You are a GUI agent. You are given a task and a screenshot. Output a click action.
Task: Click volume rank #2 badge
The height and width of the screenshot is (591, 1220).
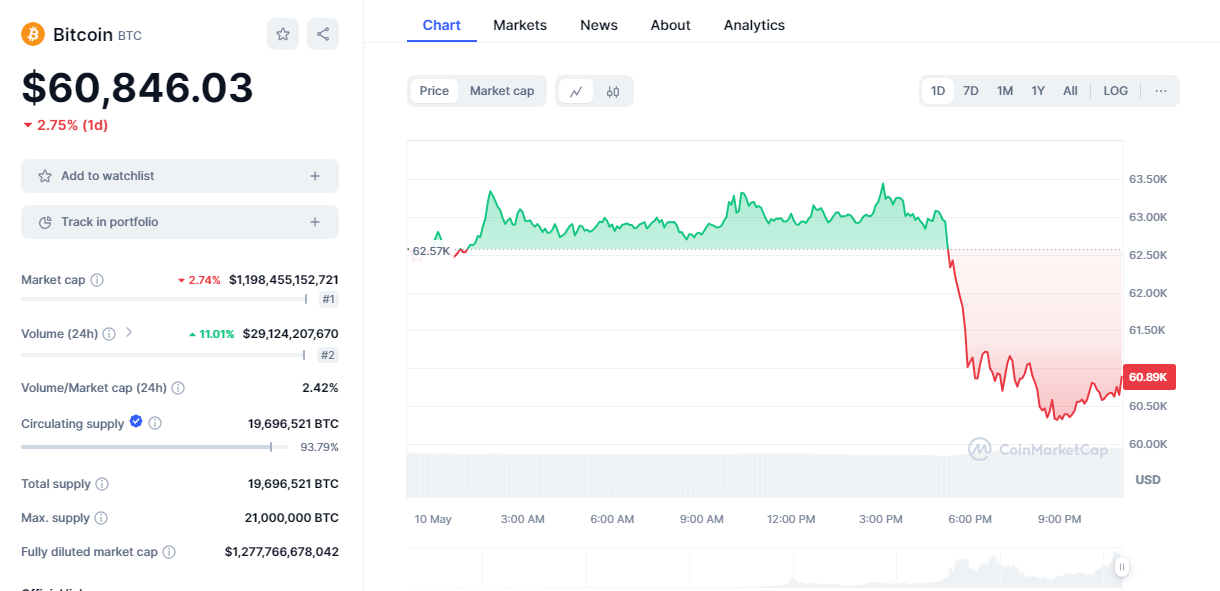328,355
